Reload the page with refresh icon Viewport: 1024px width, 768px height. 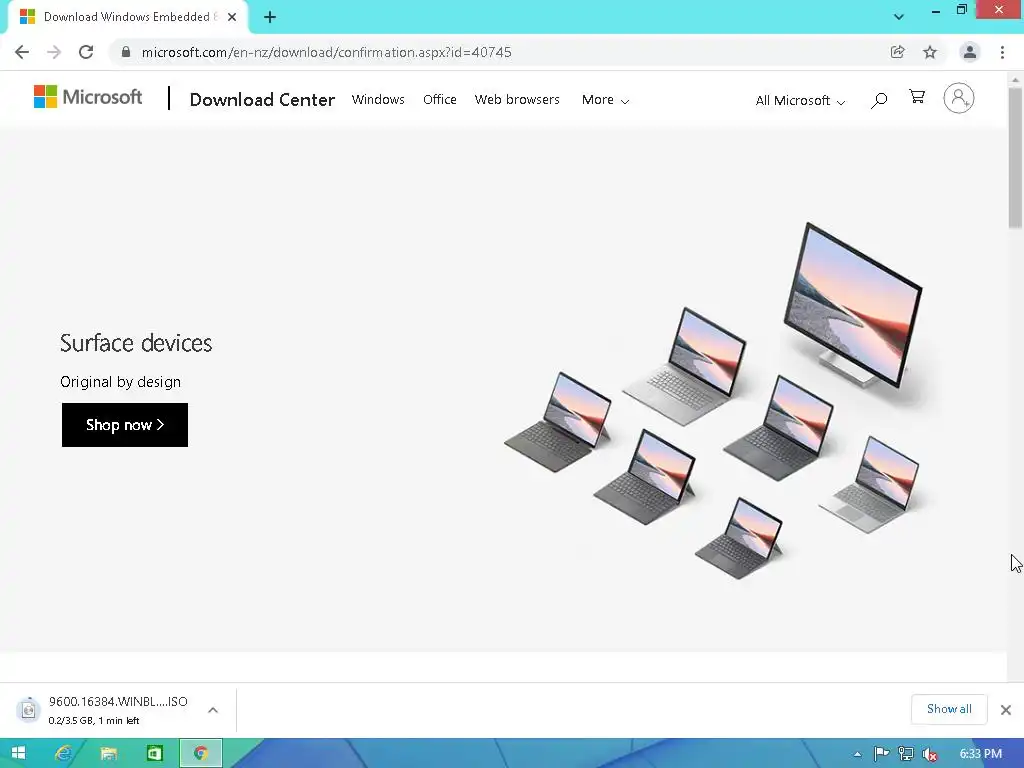pos(86,52)
